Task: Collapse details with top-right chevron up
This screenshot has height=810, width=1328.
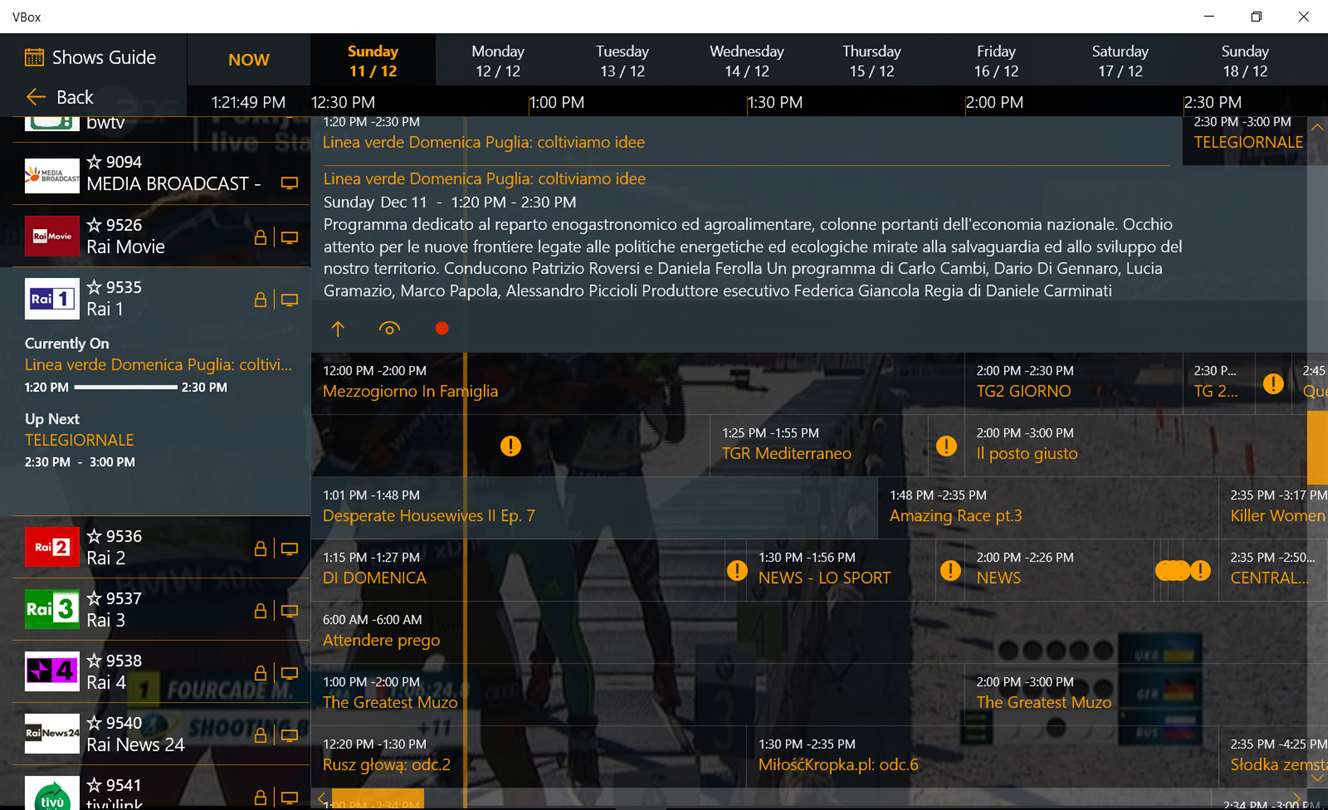Action: tap(1317, 128)
